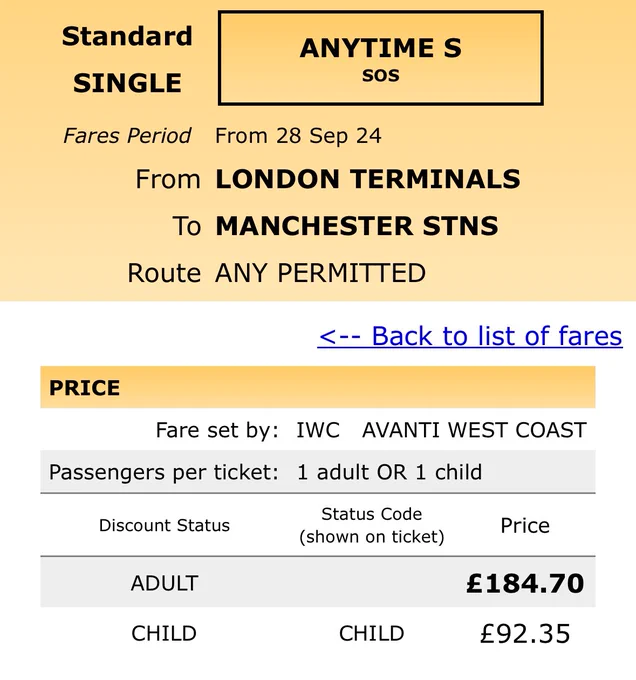This screenshot has height=680, width=636.
Task: Select the From 28 Sep 24 fares period
Action: pos(298,136)
